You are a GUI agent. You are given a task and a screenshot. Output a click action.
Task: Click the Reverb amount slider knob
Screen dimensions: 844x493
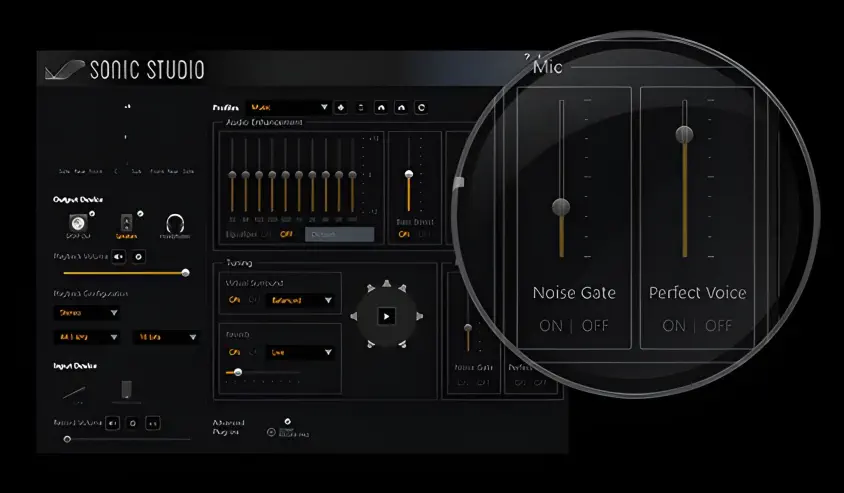[238, 372]
